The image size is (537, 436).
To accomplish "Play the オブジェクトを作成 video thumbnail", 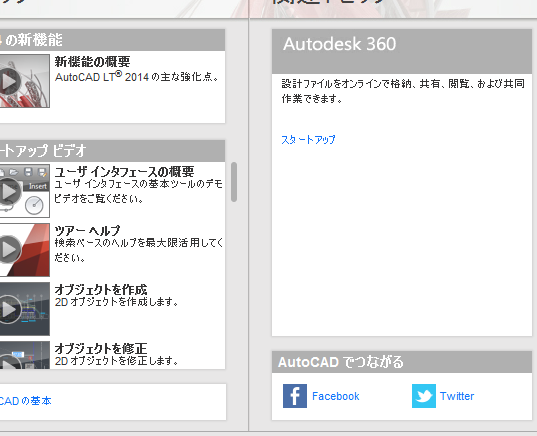I will (x=24, y=309).
